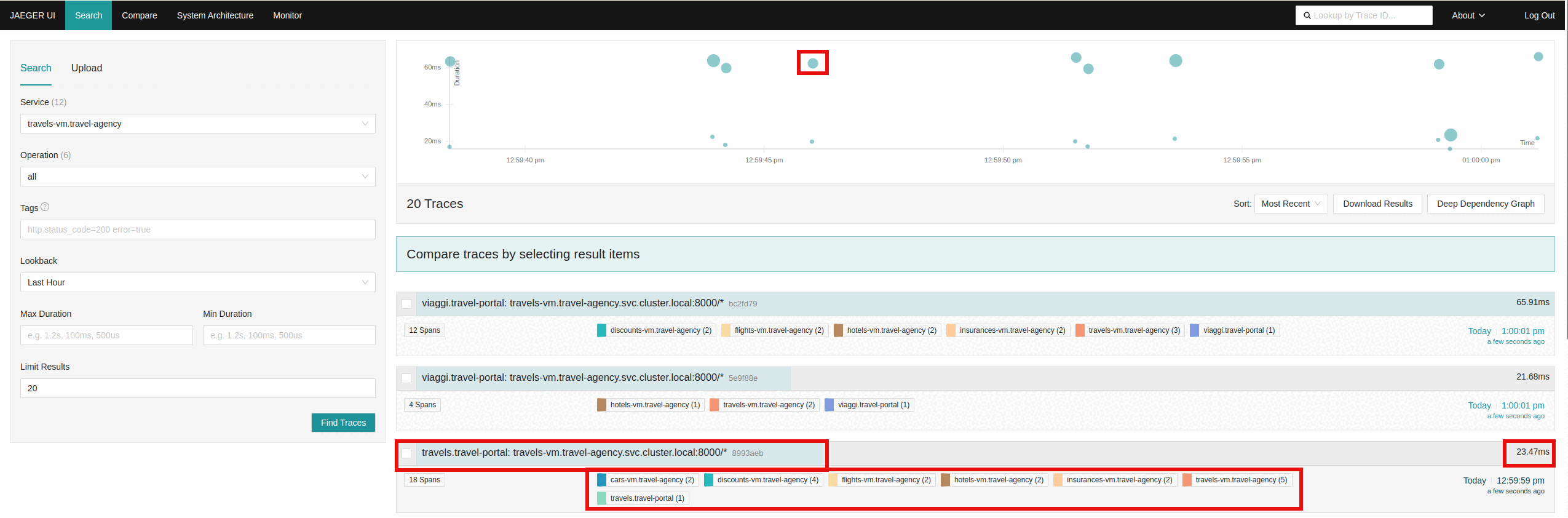Image resolution: width=1568 pixels, height=518 pixels.
Task: Click the large scatter dot near 12:59:46 pm
Action: (x=813, y=63)
